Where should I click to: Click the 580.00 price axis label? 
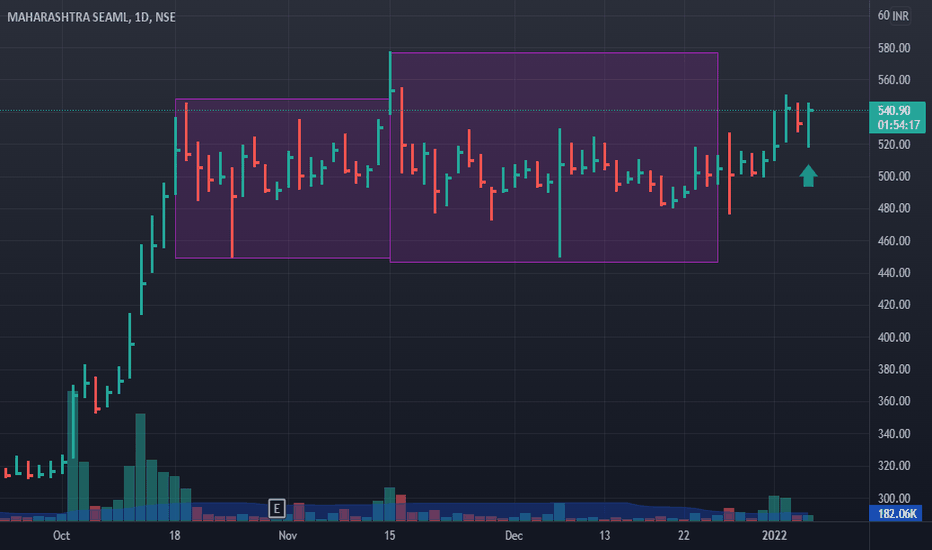[x=894, y=48]
